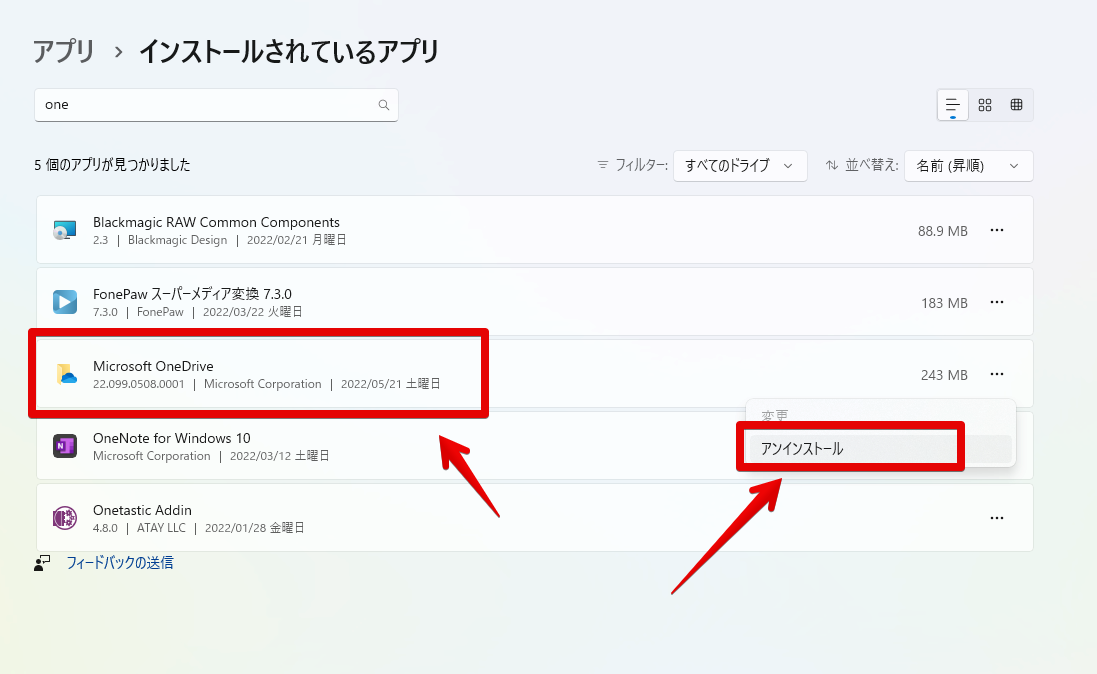The width and height of the screenshot is (1097, 674).
Task: Click the Microsoft OneDrive app icon
Action: [66, 374]
